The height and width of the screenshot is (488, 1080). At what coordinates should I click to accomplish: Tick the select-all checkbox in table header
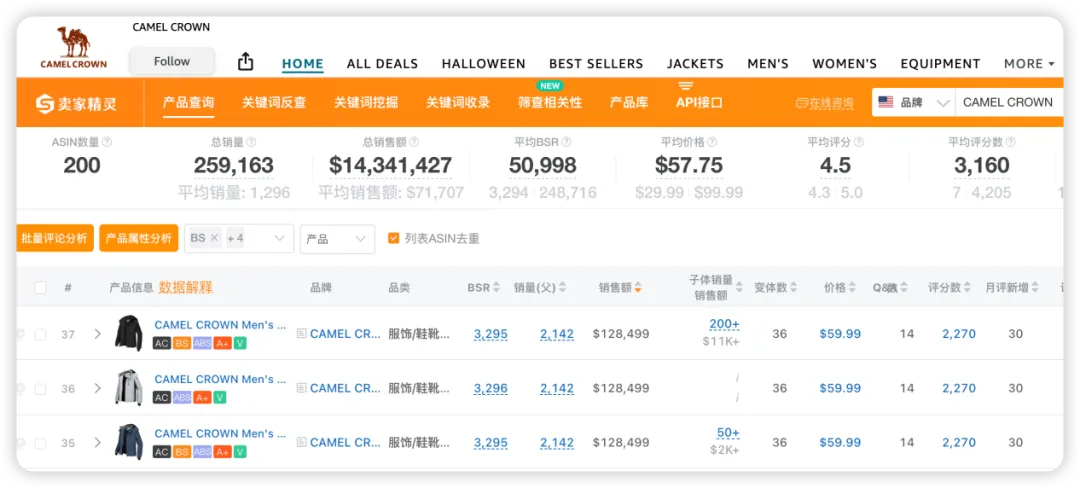41,288
